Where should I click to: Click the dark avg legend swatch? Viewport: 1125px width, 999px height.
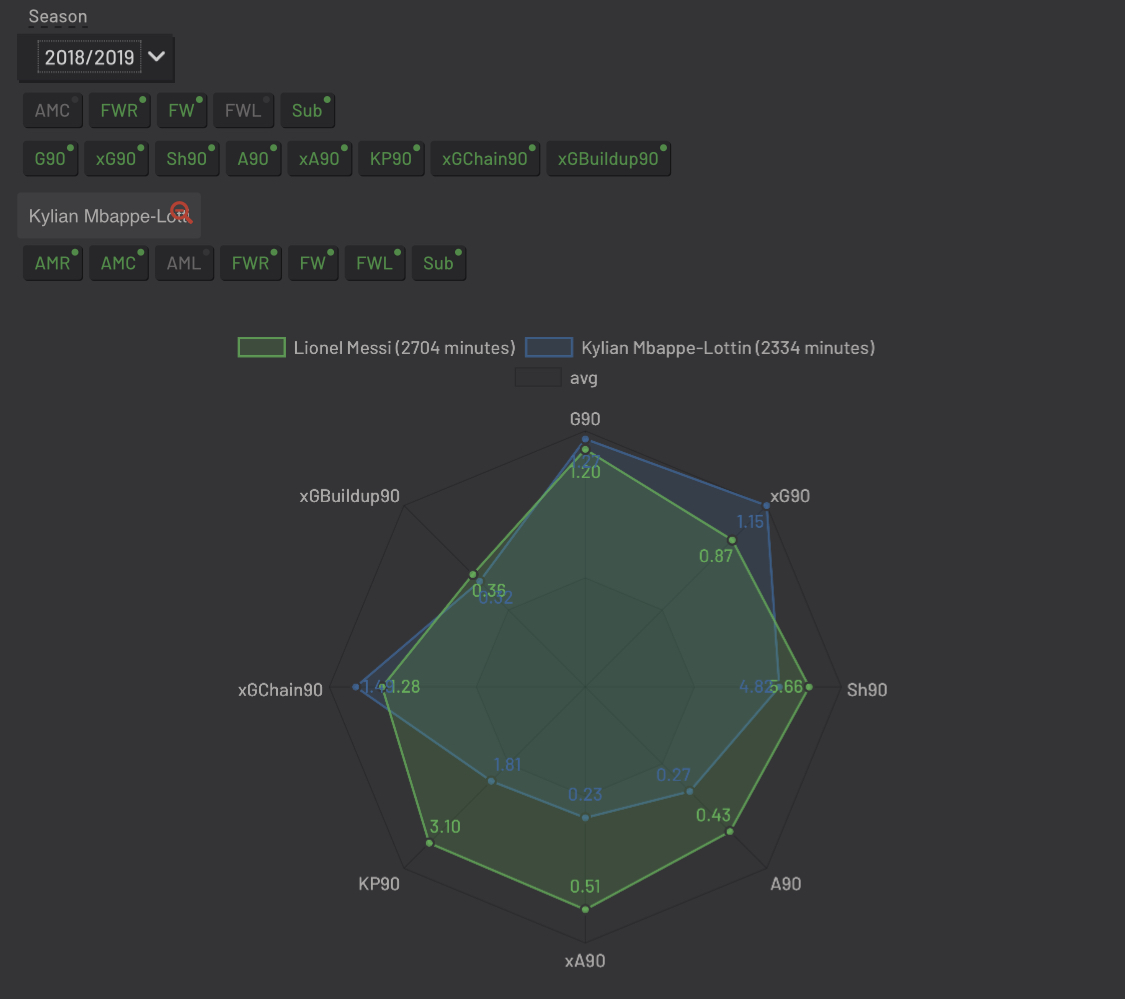538,377
